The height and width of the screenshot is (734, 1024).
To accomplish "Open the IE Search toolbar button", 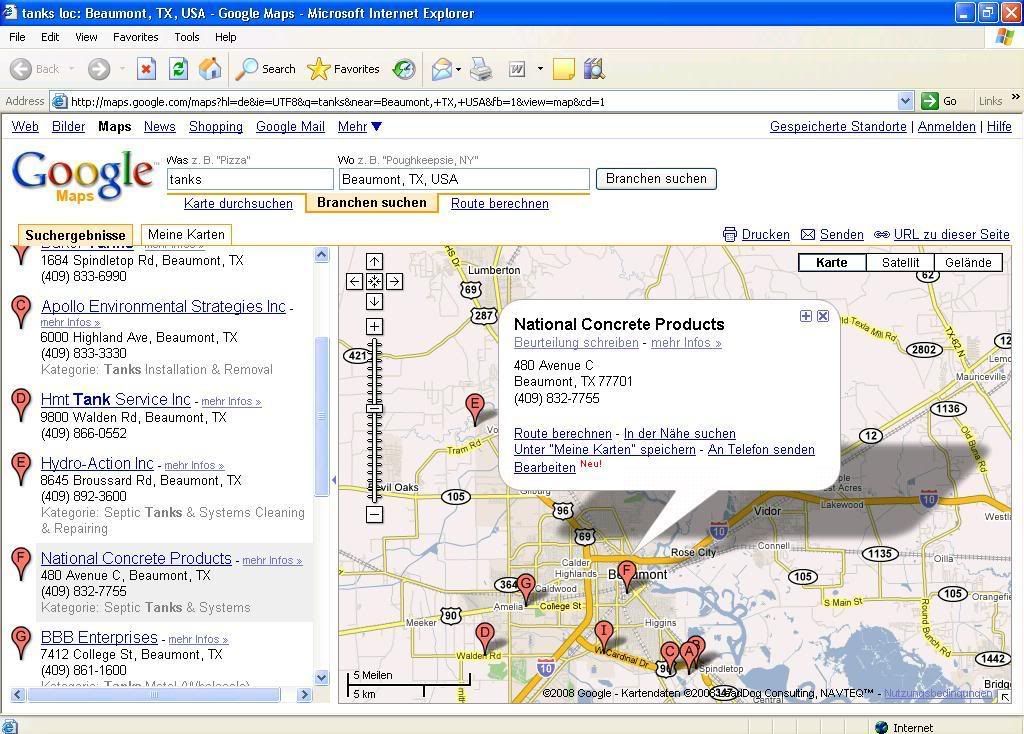I will click(265, 69).
